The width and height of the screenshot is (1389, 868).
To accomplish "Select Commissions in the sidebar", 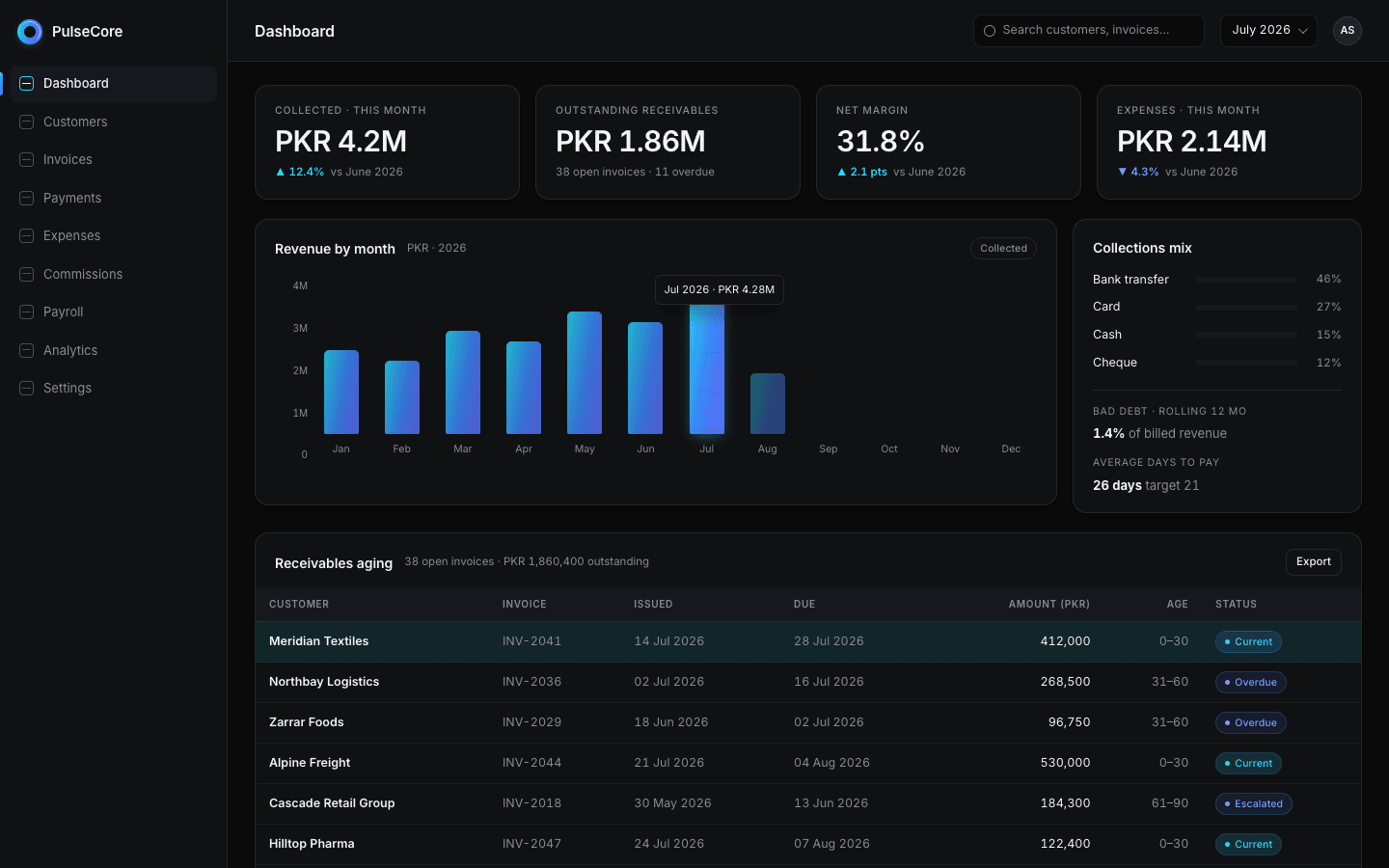I will [x=113, y=274].
